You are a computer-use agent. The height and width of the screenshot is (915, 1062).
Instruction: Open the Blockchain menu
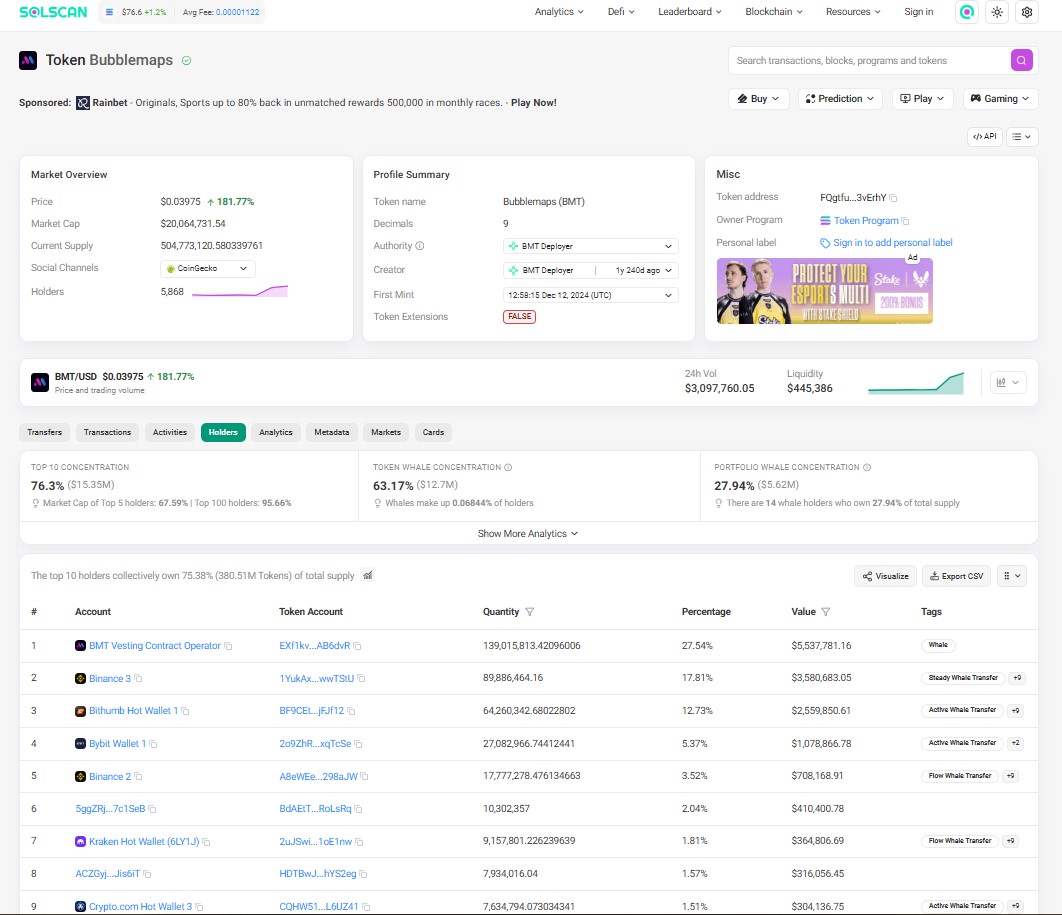click(x=773, y=12)
